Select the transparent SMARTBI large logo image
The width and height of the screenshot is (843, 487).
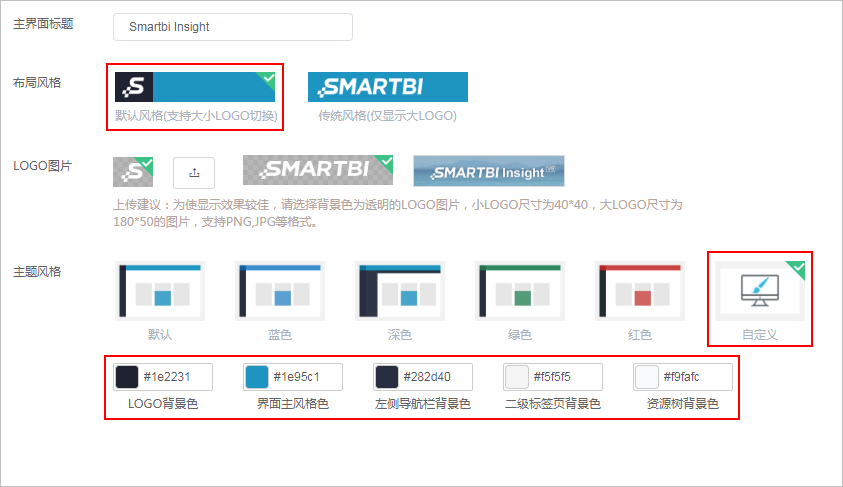[x=318, y=170]
